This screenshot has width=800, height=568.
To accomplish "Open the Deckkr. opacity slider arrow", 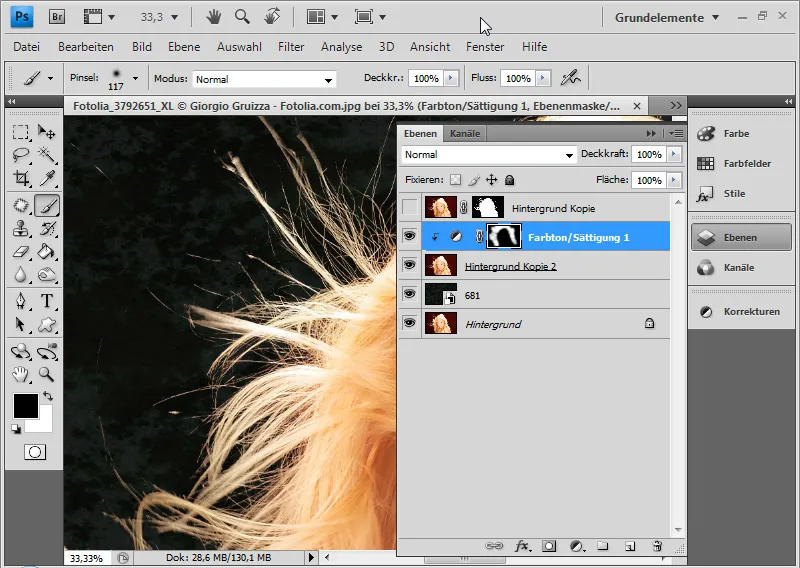I will (x=451, y=78).
